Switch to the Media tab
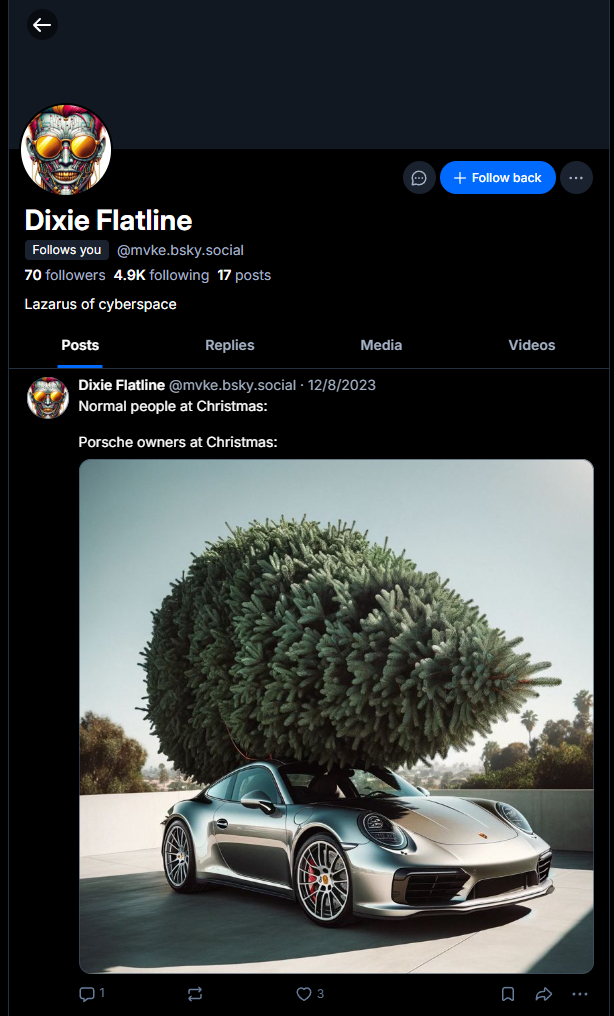The image size is (614, 1016). point(381,345)
